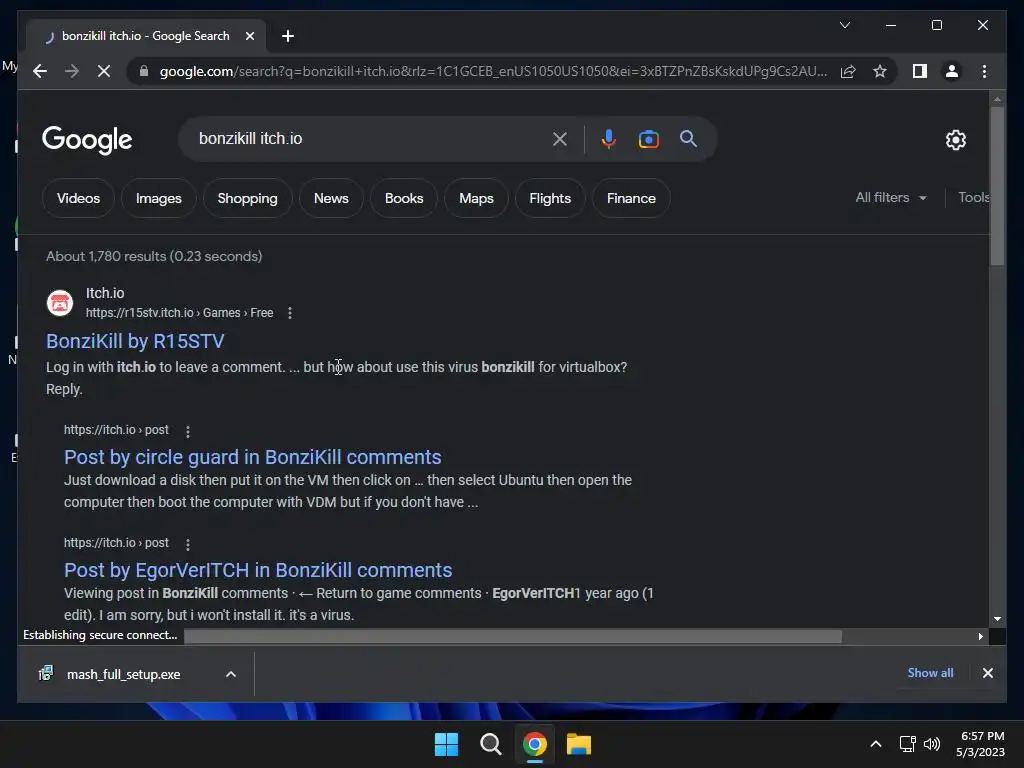The image size is (1024, 768).
Task: Open more options for r15stv.itch.io result
Action: (290, 313)
